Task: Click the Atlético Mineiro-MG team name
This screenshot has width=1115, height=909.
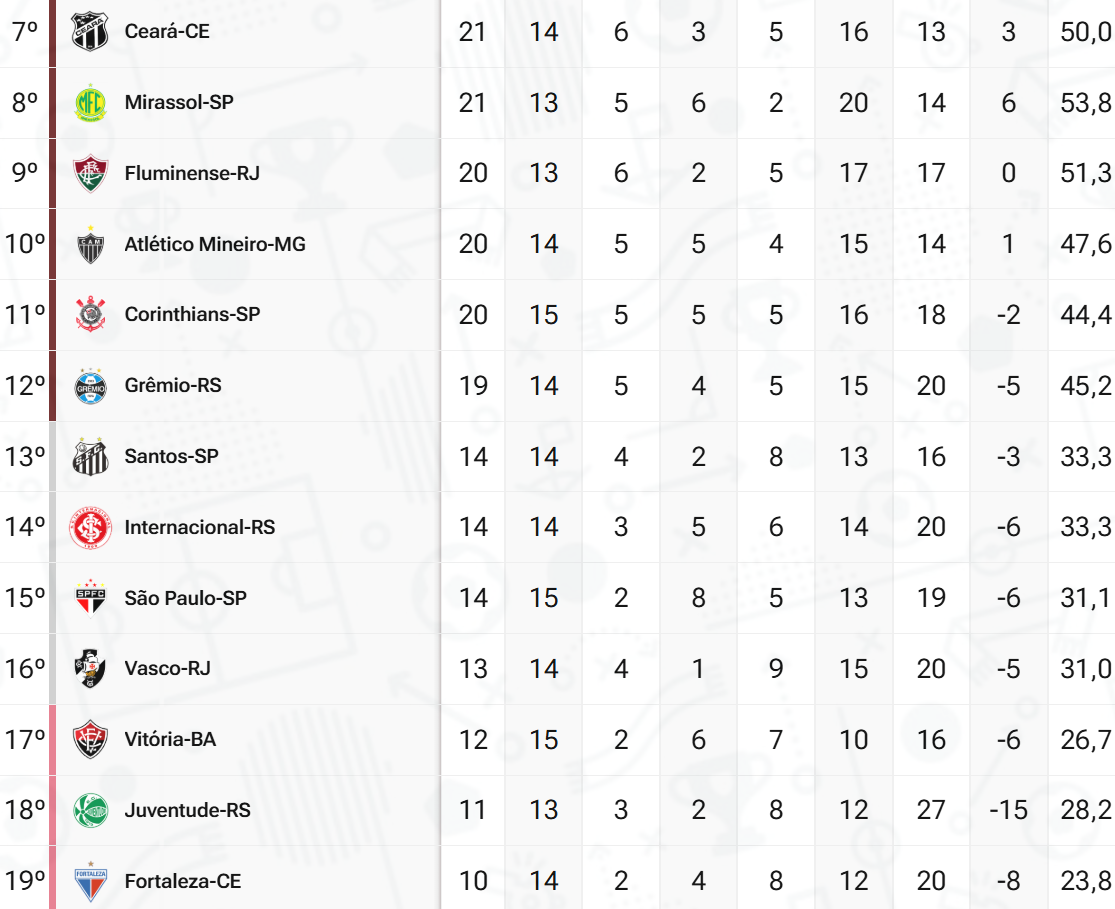Action: click(215, 245)
